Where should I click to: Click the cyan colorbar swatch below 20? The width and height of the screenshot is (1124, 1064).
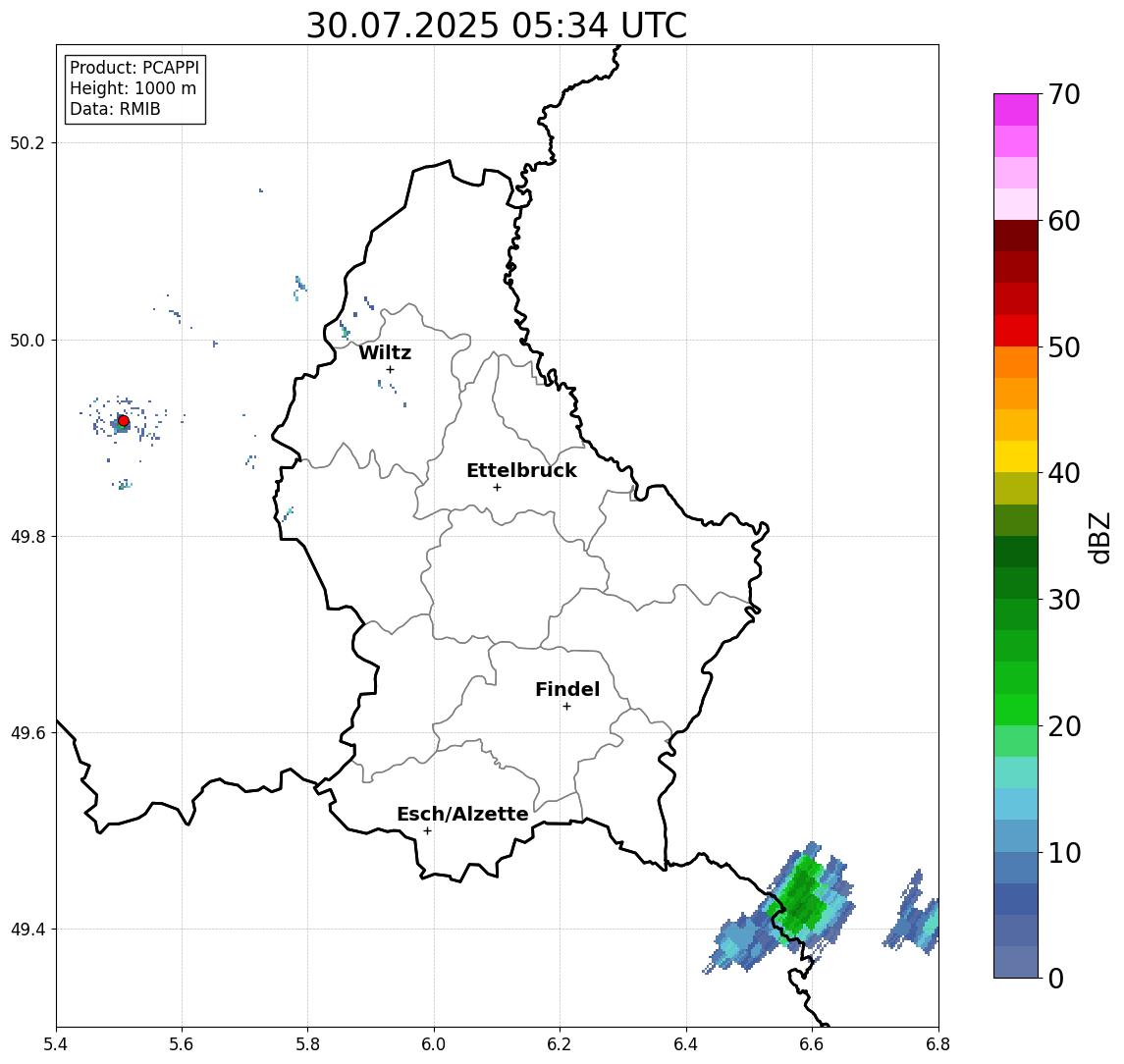click(x=1016, y=772)
